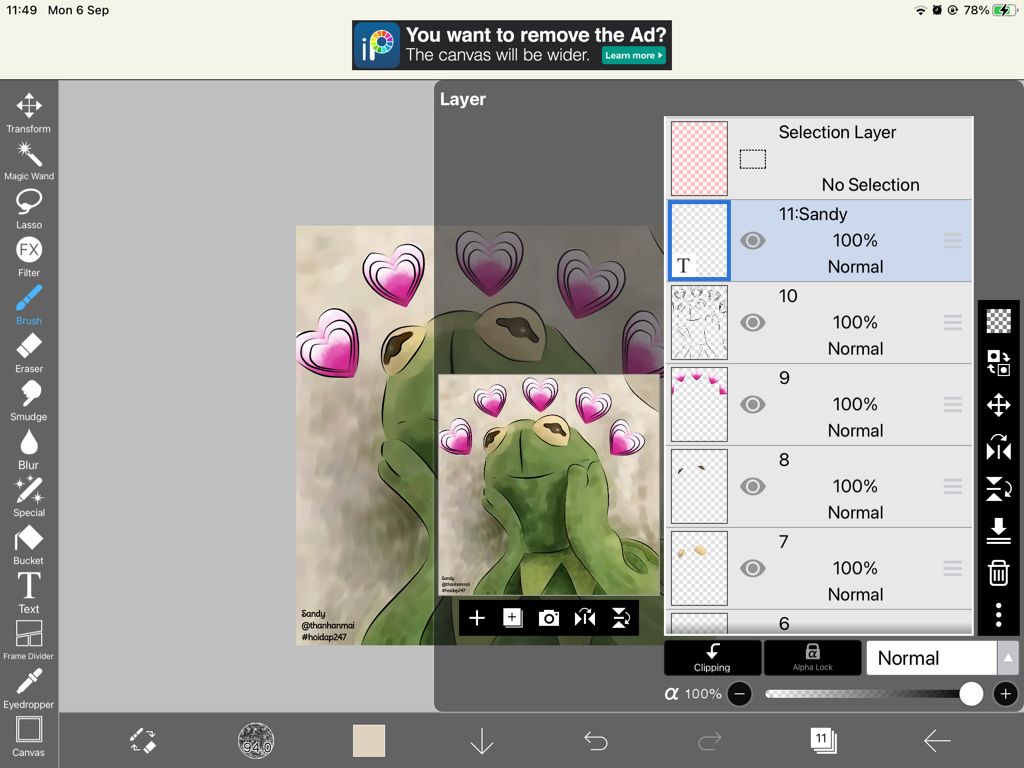Flip layer horizontally in right toolbar
1024x768 pixels.
click(x=999, y=448)
